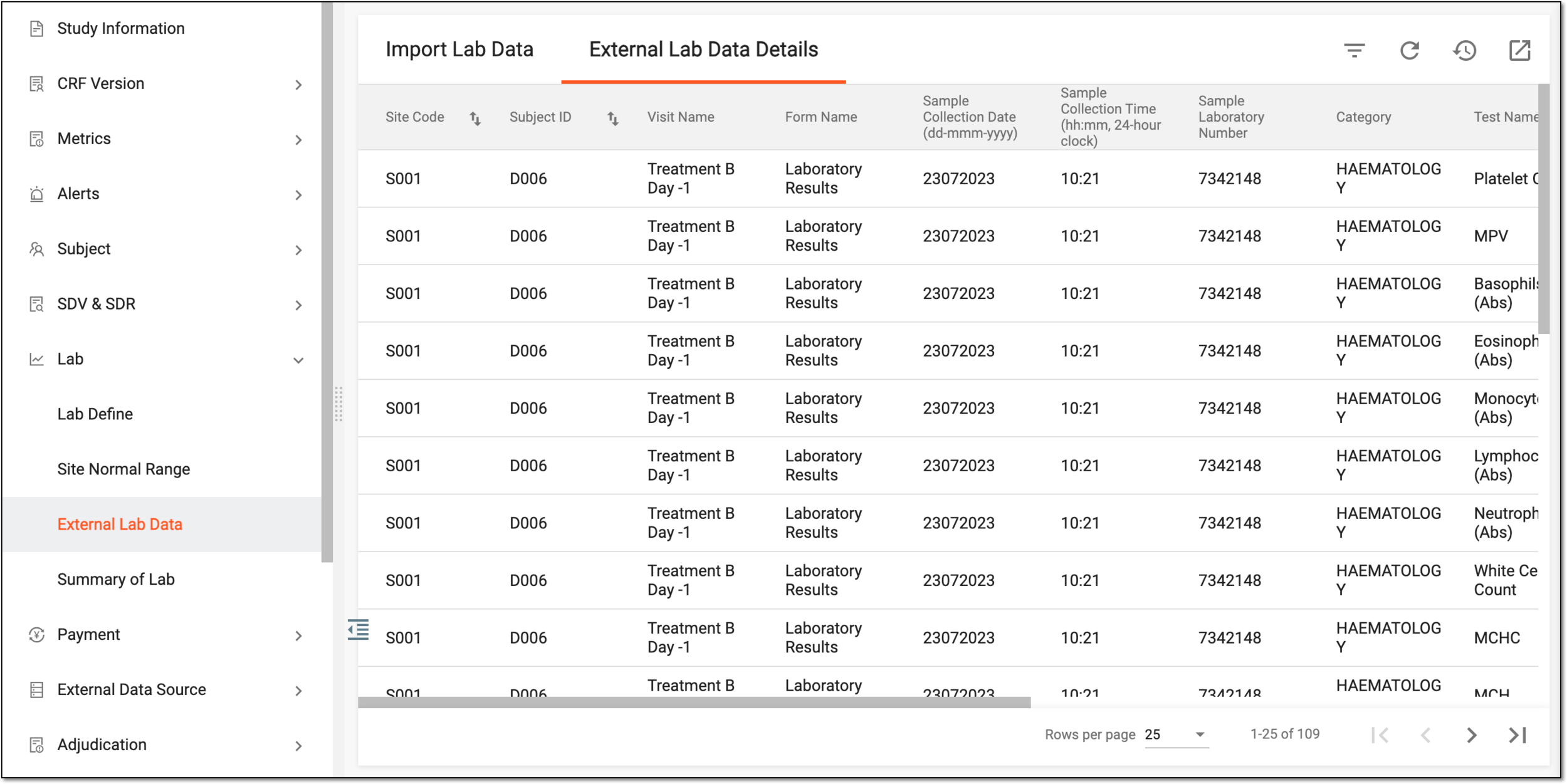Click the Sample Collection Time column header
The width and height of the screenshot is (1567, 784).
[1111, 117]
